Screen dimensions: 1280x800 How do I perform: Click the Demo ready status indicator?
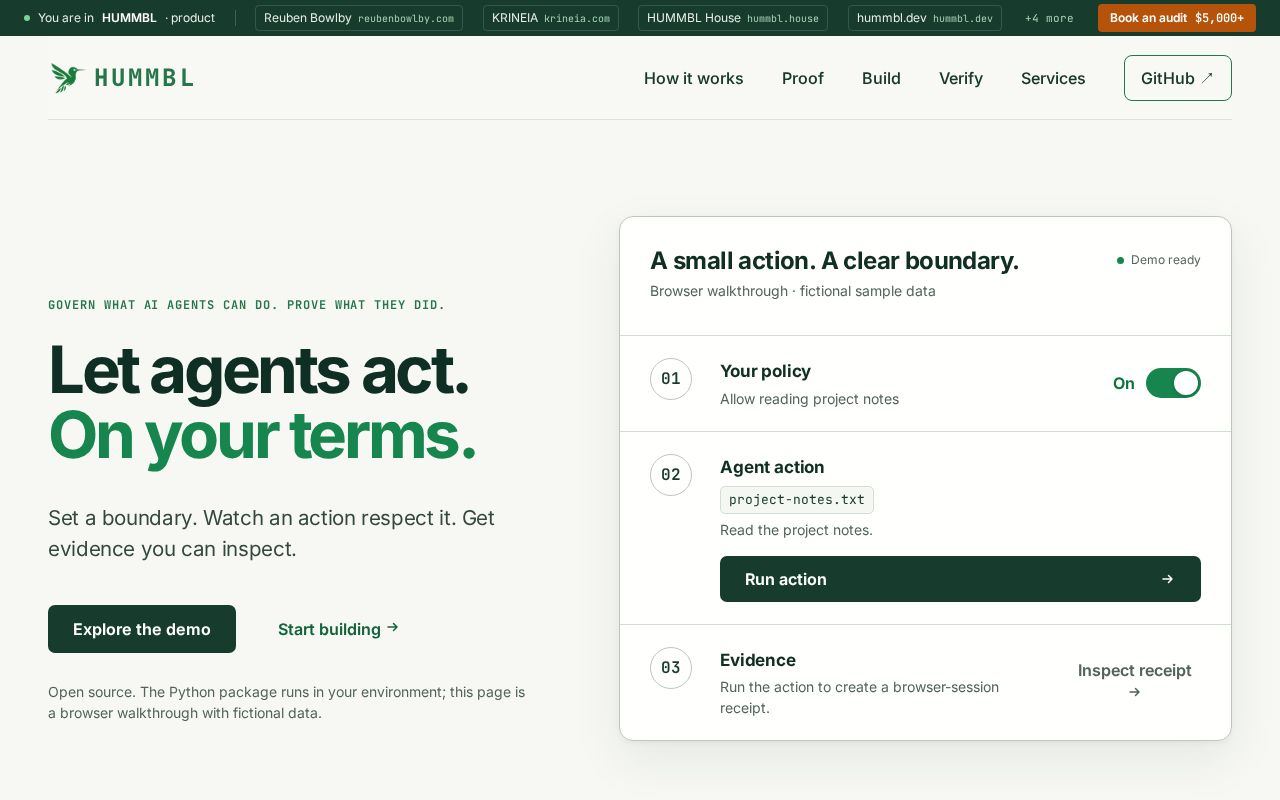point(1159,260)
